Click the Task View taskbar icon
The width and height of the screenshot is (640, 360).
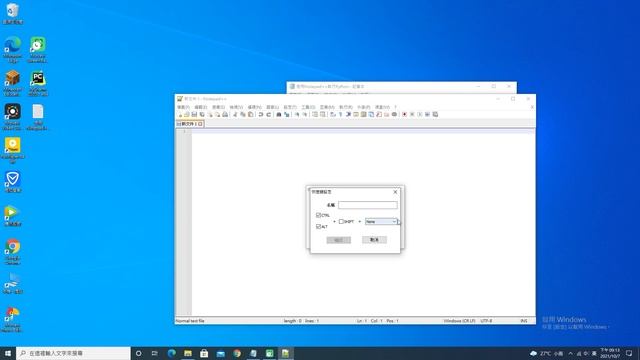(x=155, y=353)
